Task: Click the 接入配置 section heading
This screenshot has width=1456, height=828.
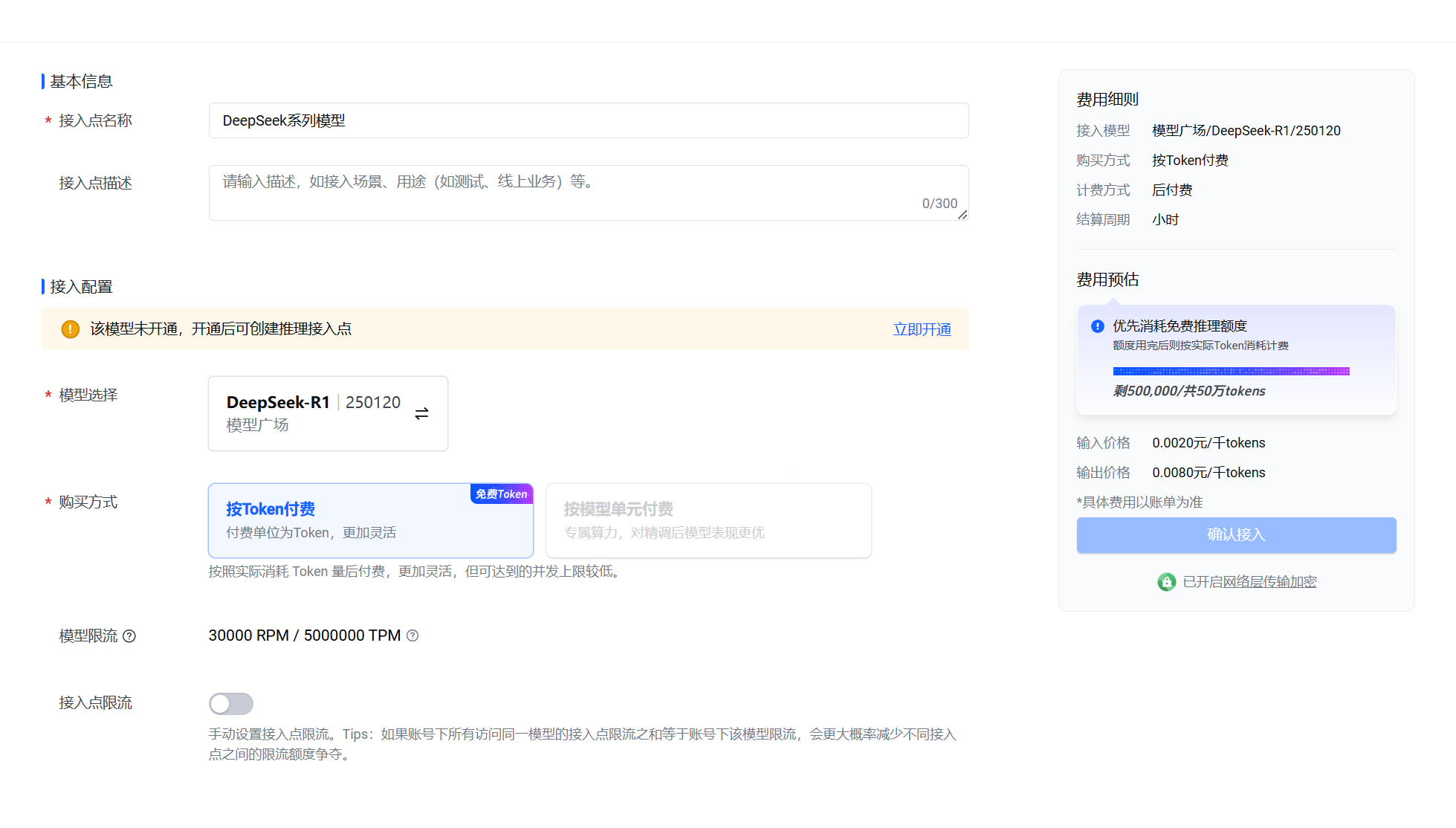Action: [x=81, y=287]
